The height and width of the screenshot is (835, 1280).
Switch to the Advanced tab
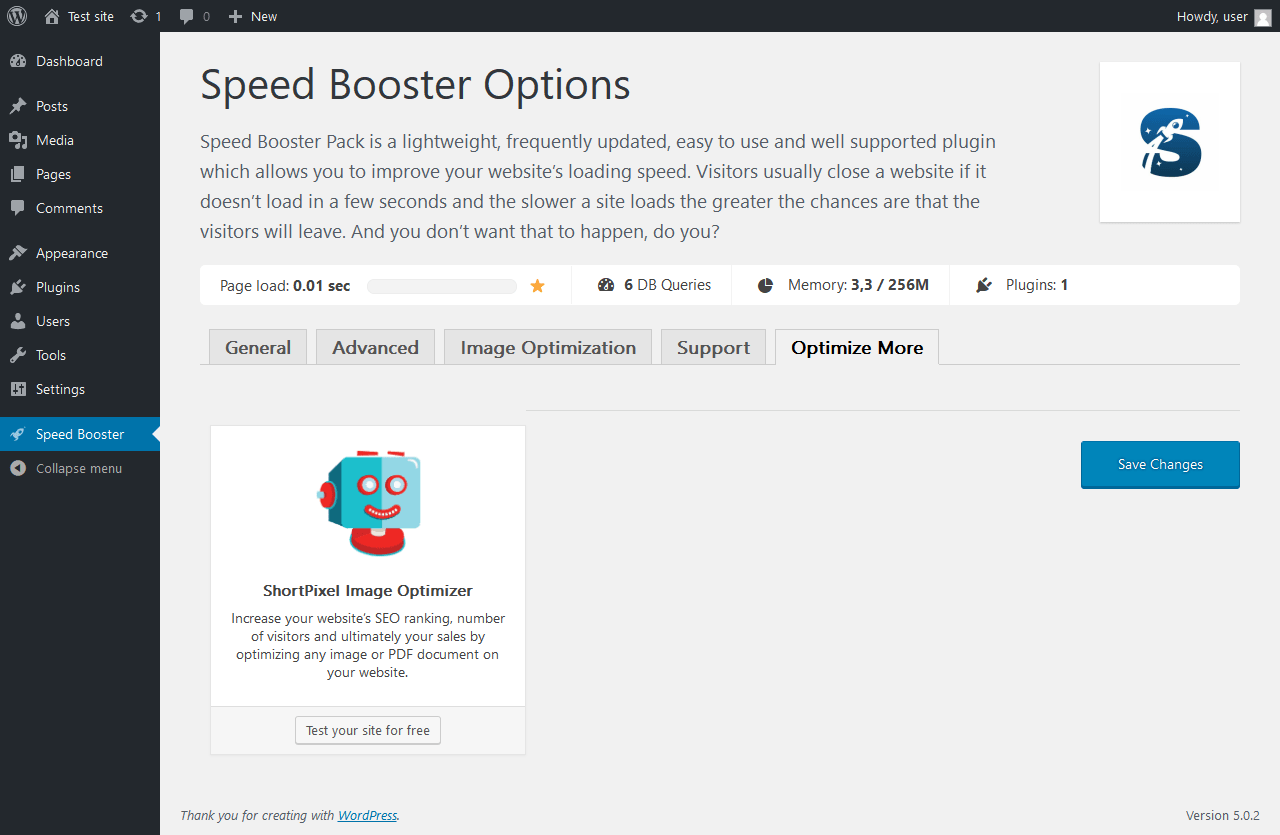375,347
